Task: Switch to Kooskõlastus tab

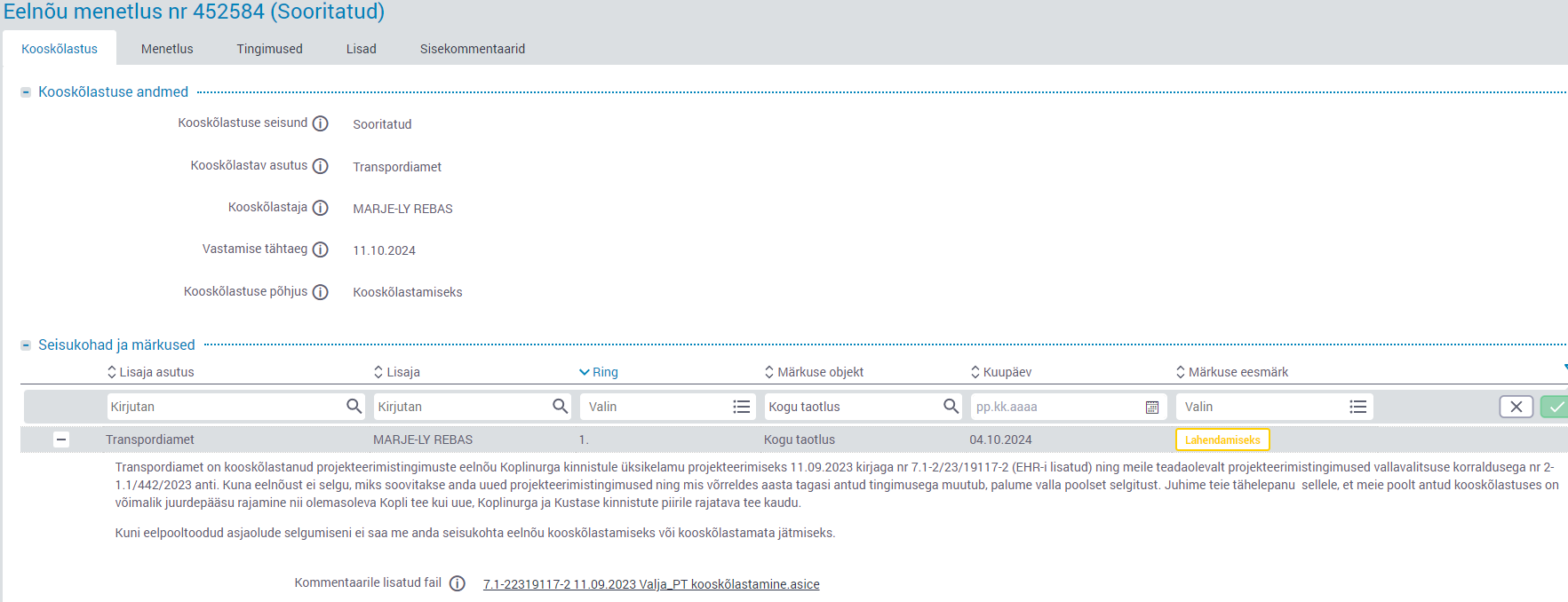Action: pyautogui.click(x=60, y=49)
